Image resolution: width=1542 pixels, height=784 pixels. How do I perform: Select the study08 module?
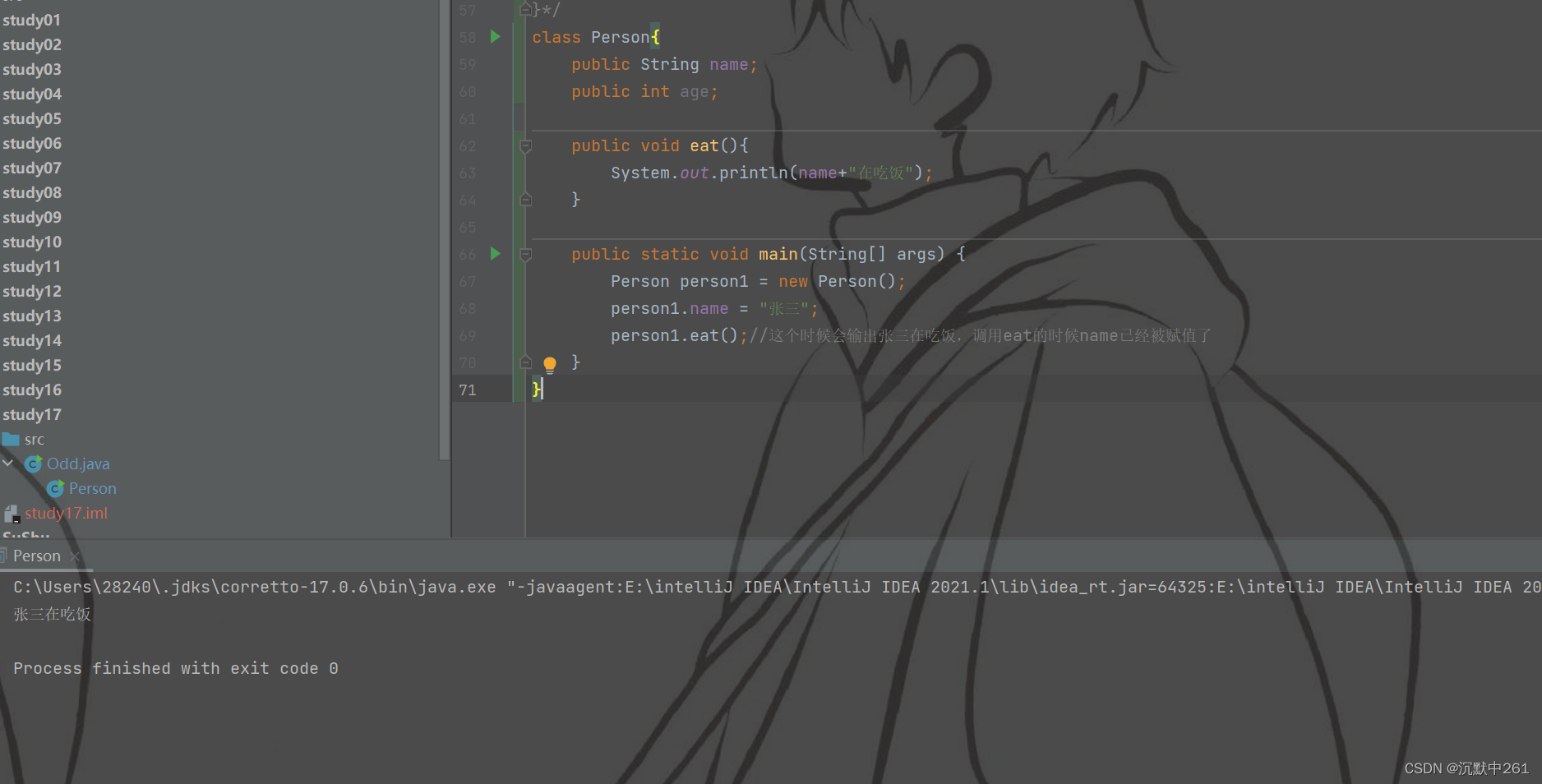31,192
